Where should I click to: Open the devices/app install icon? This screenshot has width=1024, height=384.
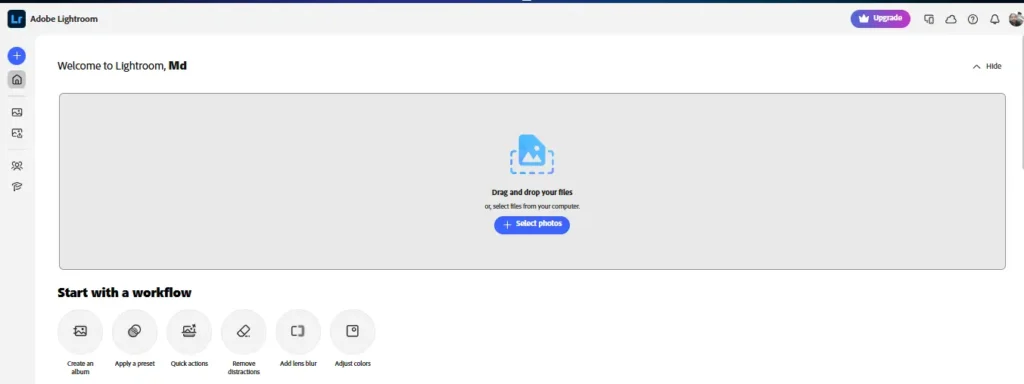[929, 20]
